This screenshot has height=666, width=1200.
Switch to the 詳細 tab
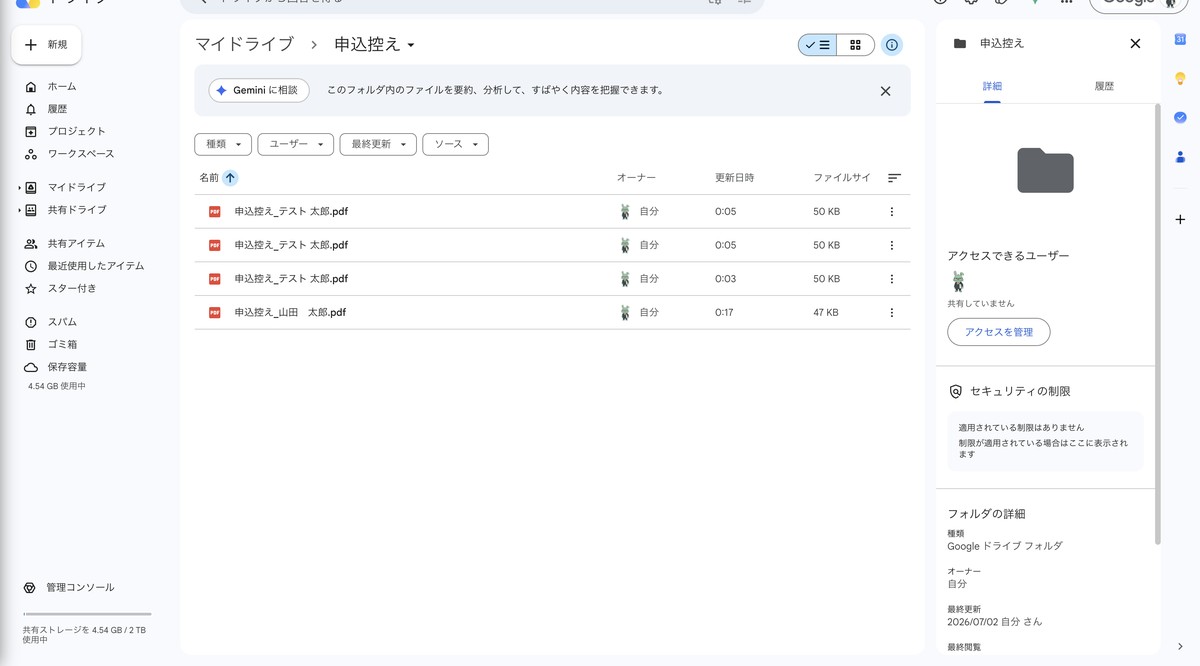pyautogui.click(x=992, y=87)
